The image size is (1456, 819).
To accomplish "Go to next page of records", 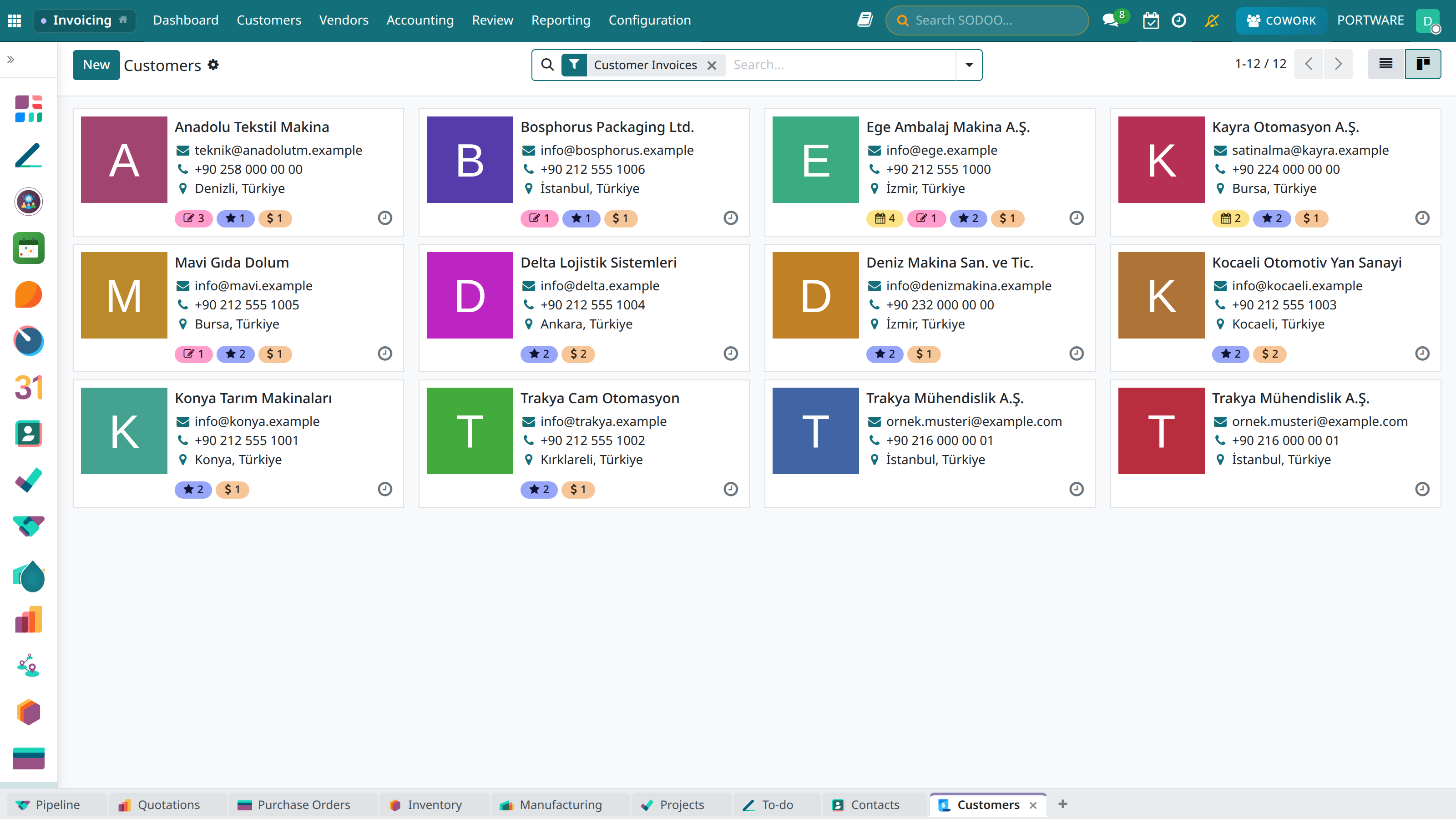I will [x=1338, y=64].
